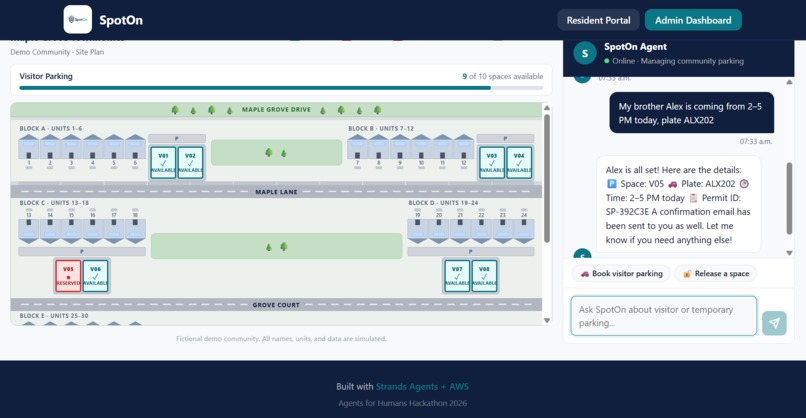Click the SpotOn logo icon
The width and height of the screenshot is (806, 418).
click(78, 20)
